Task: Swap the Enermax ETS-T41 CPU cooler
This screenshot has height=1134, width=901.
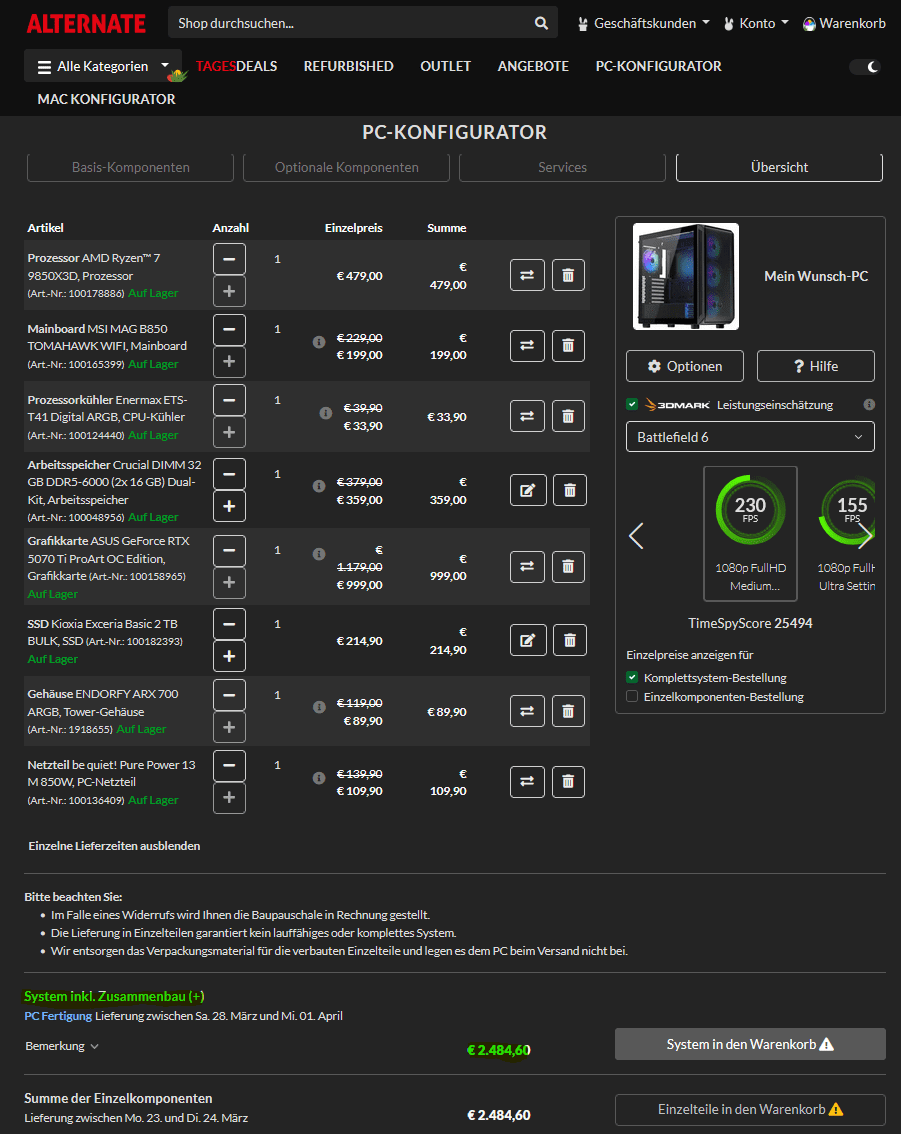Action: tap(527, 416)
